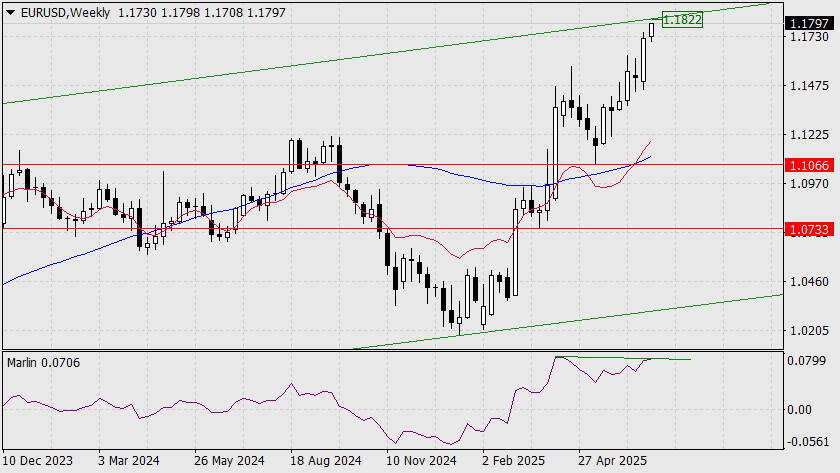This screenshot has width=840, height=473.
Task: Select the 0.0799 Marlin scale value
Action: tap(807, 361)
